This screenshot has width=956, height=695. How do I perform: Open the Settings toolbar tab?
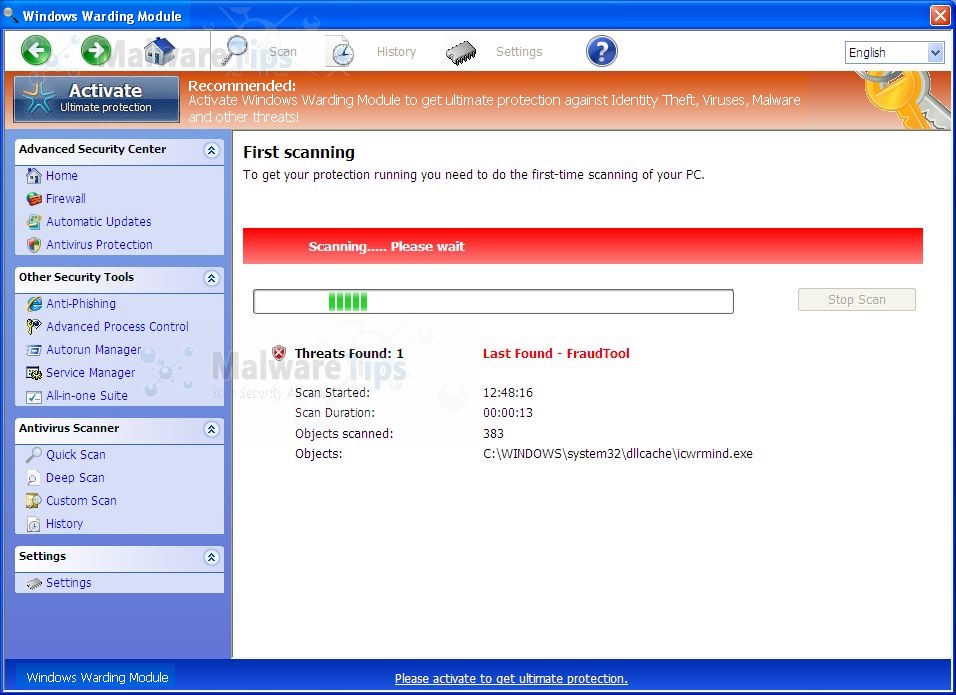point(519,52)
